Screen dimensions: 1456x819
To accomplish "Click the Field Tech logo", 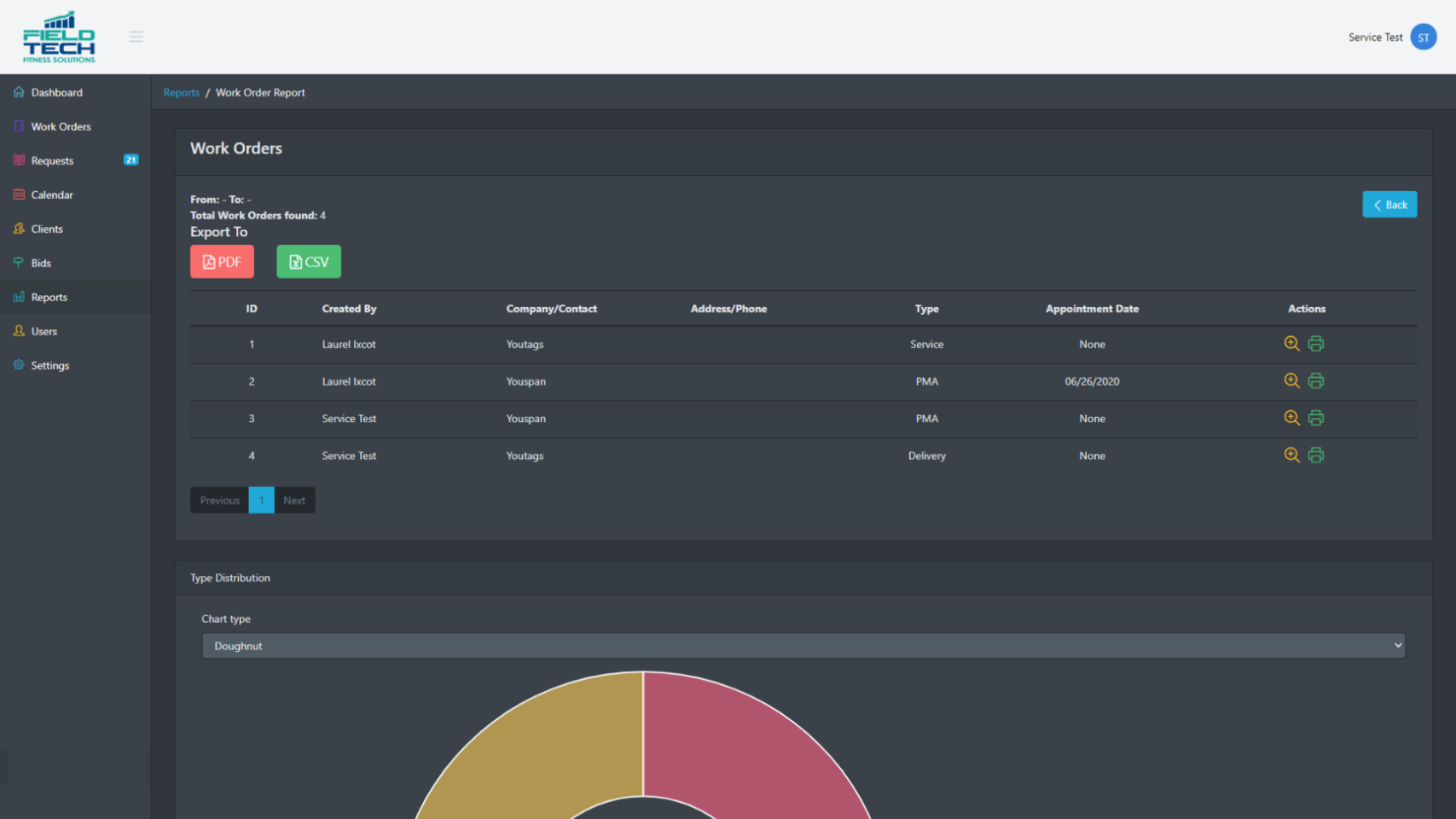I will (59, 37).
